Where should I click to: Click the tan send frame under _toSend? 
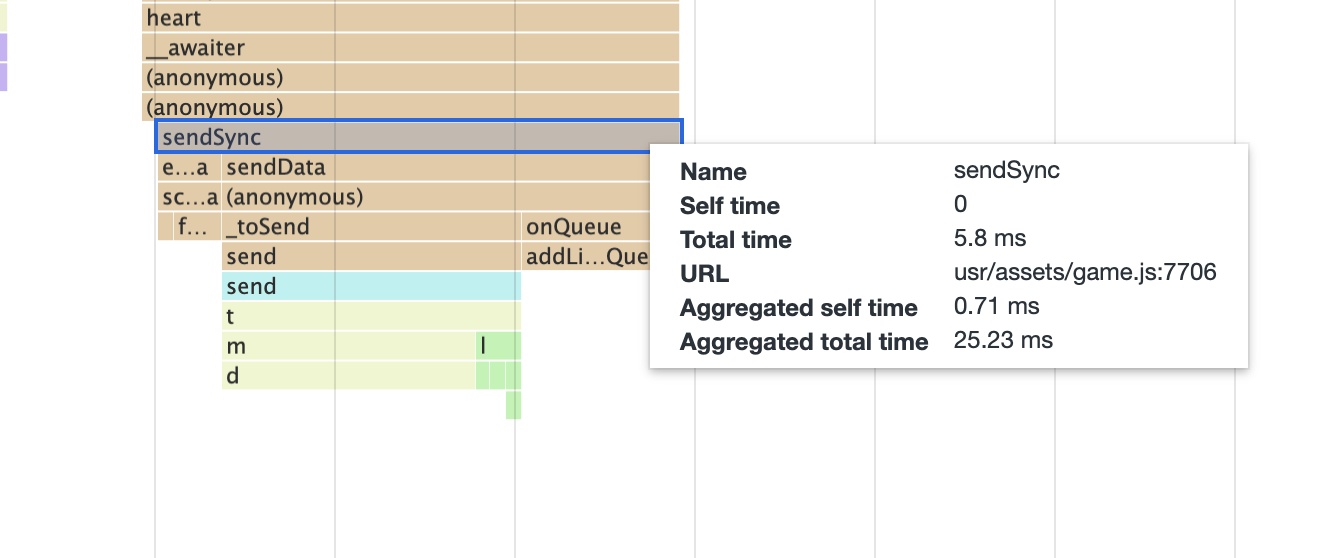pyautogui.click(x=371, y=257)
